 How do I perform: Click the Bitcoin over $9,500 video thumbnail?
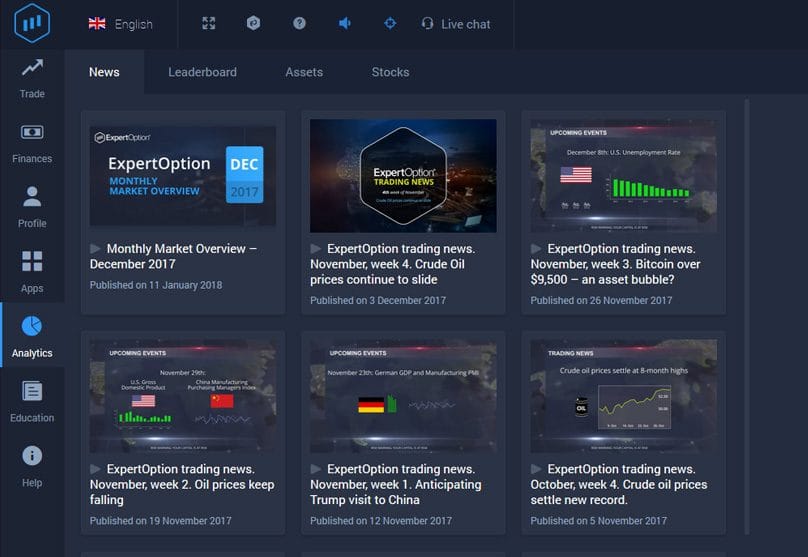(x=623, y=175)
